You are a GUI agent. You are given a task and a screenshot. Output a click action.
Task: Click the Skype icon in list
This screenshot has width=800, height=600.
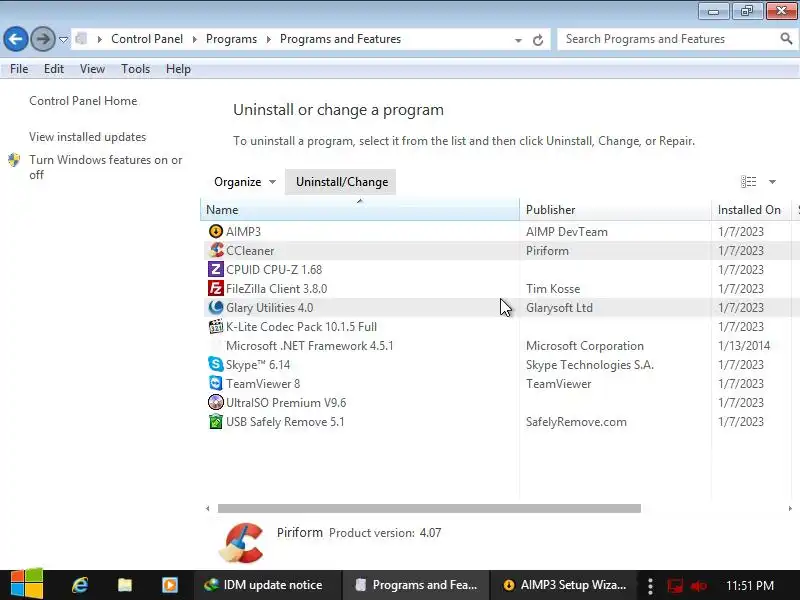coord(216,365)
